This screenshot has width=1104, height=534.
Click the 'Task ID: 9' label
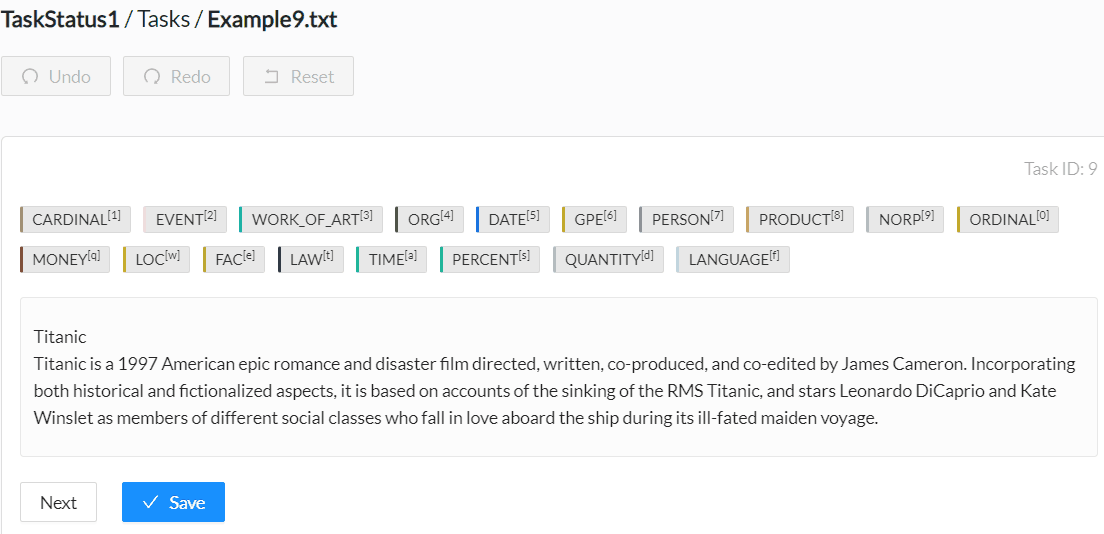pos(1060,169)
